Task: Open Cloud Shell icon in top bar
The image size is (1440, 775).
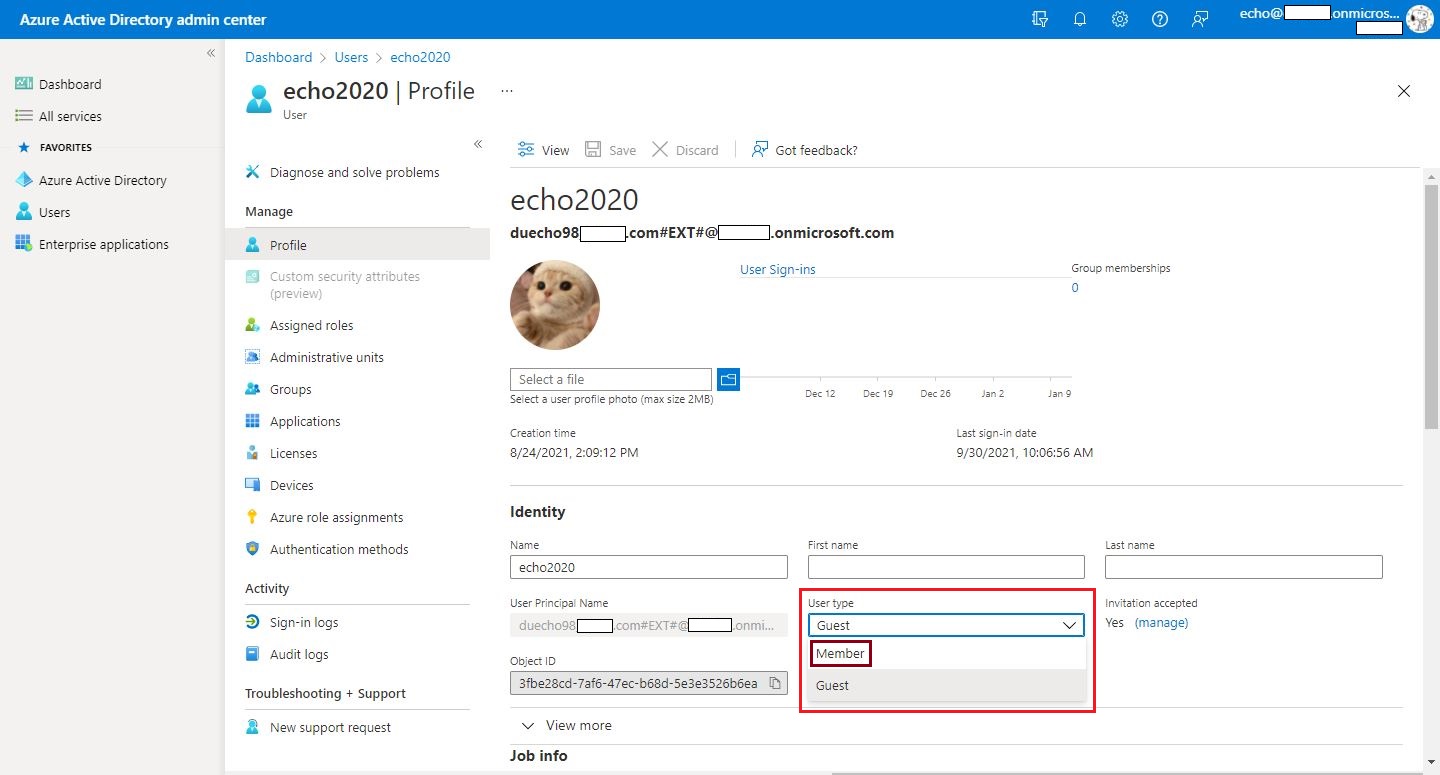Action: (1040, 19)
